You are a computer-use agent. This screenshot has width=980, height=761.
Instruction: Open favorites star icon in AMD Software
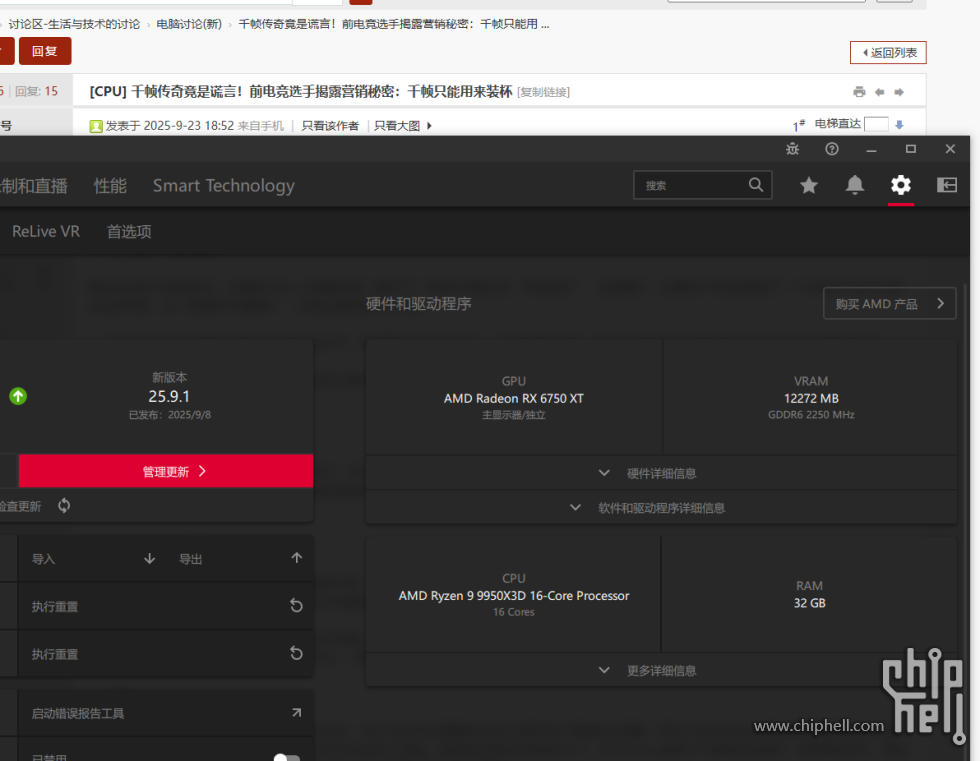coord(809,185)
